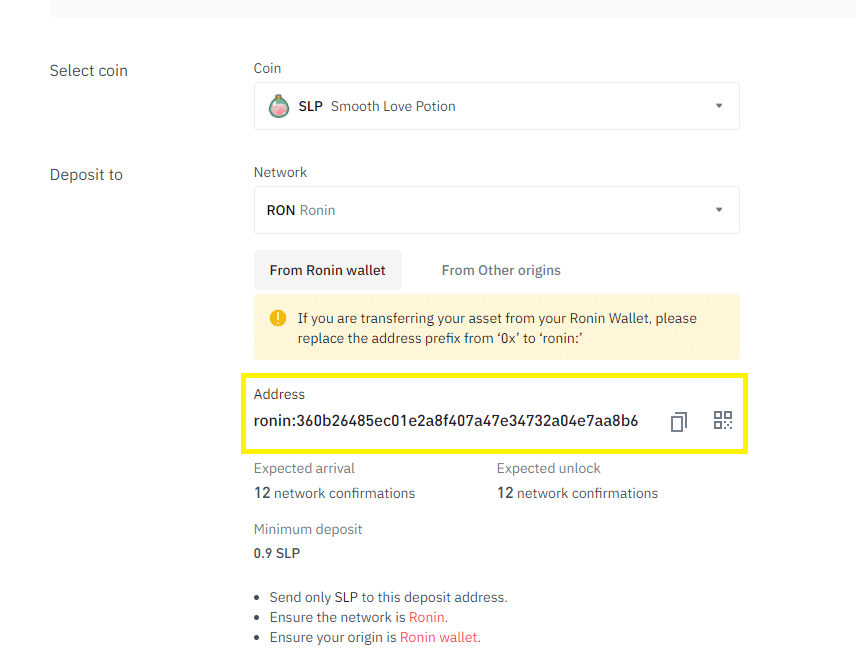Click the Expected arrival confirmations text

tap(334, 493)
